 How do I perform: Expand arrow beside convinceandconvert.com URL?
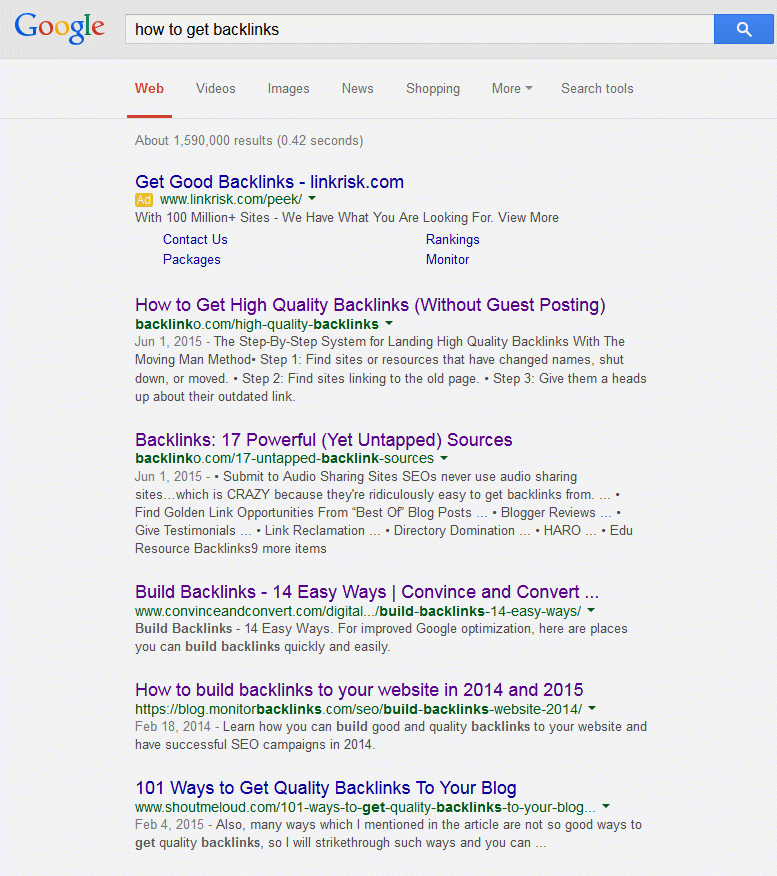[x=591, y=610]
